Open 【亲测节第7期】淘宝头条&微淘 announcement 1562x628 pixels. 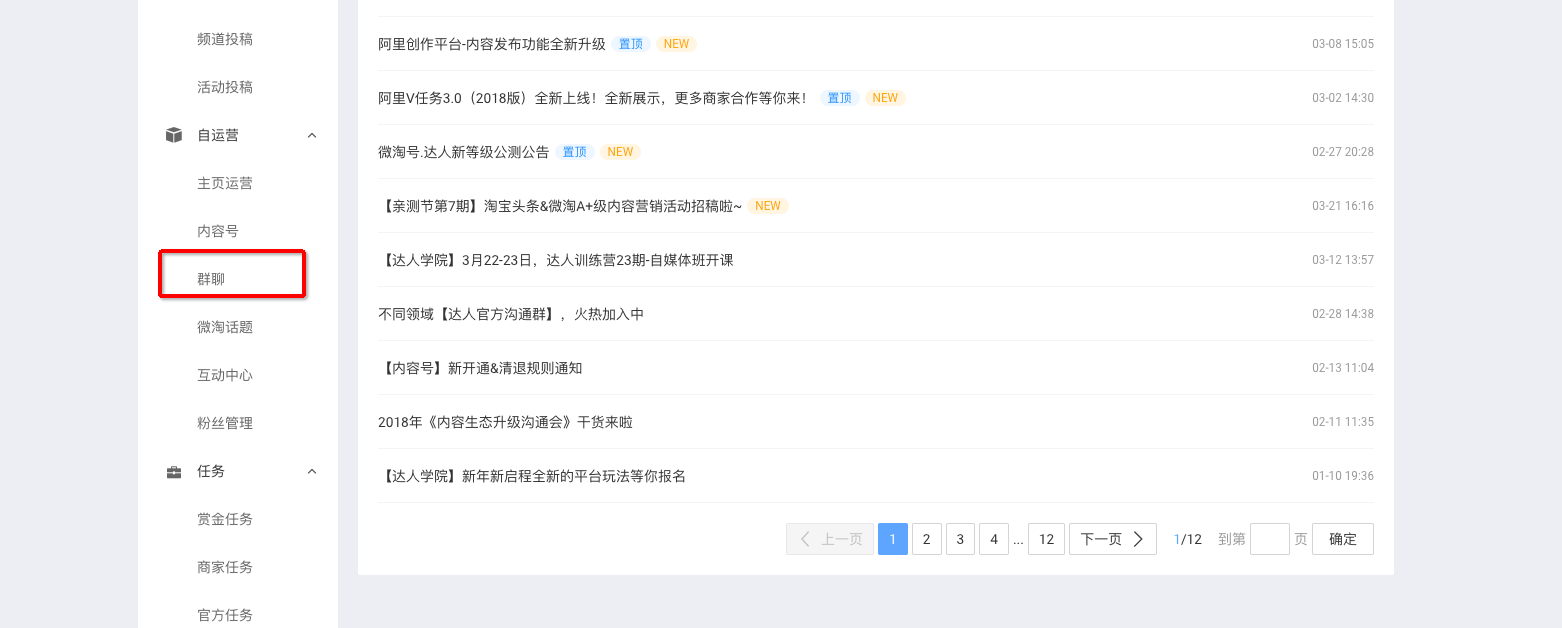pos(561,206)
